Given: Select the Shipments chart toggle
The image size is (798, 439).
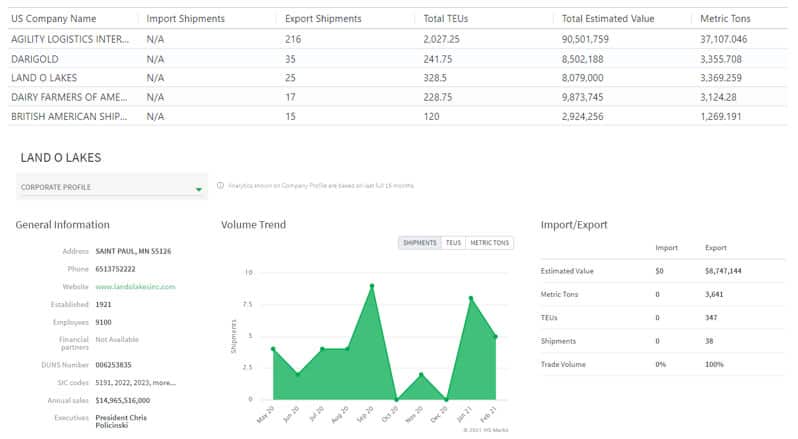Looking at the screenshot, I should click(419, 243).
